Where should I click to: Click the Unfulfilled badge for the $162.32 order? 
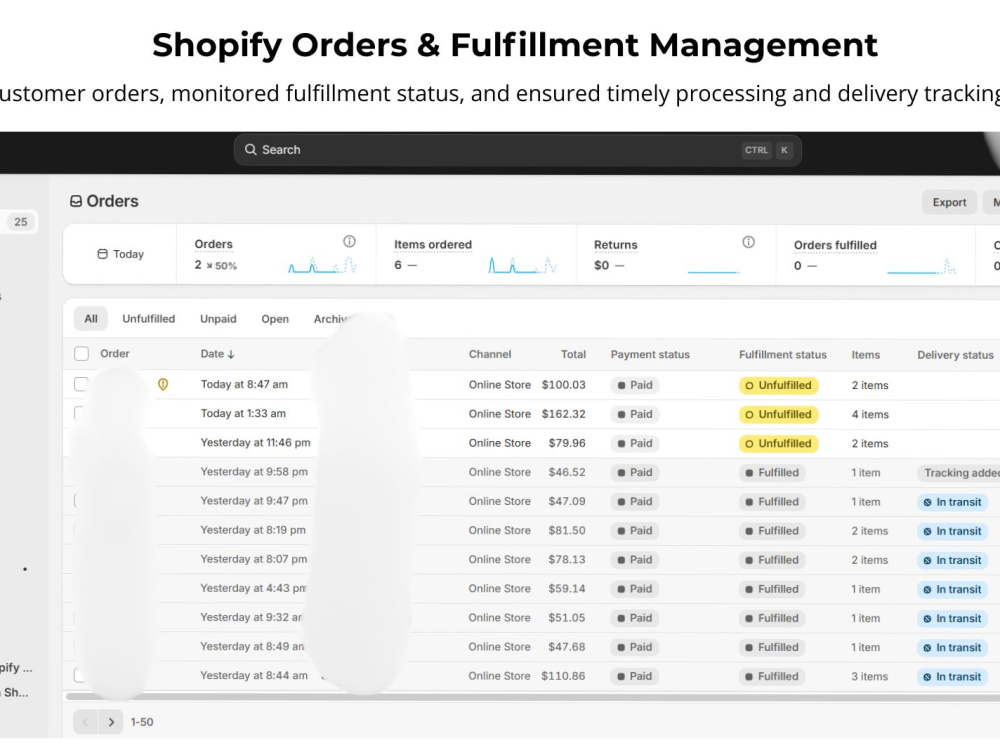(x=779, y=415)
